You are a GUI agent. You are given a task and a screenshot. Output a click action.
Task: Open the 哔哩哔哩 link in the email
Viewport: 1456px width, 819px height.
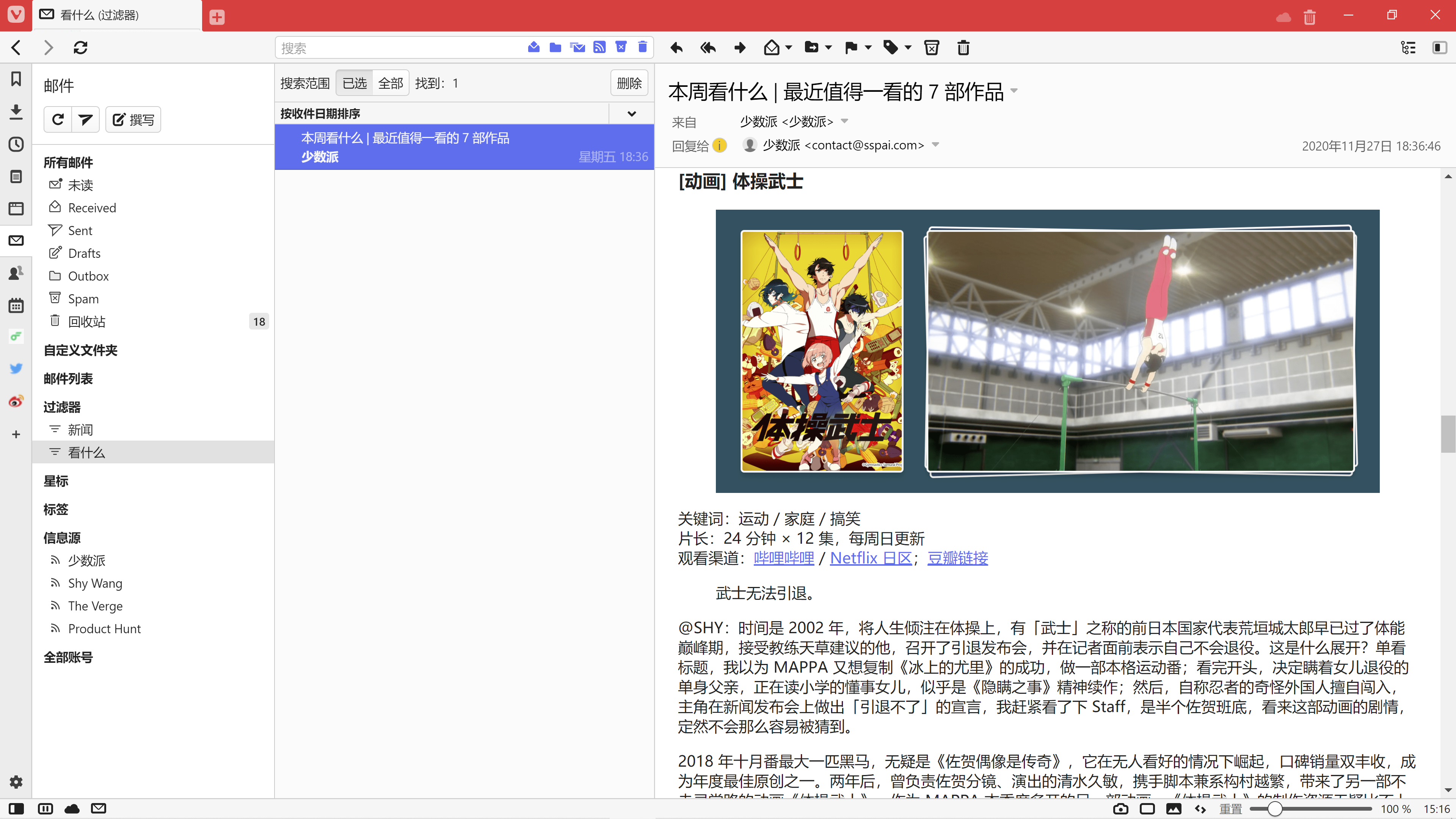coord(784,559)
